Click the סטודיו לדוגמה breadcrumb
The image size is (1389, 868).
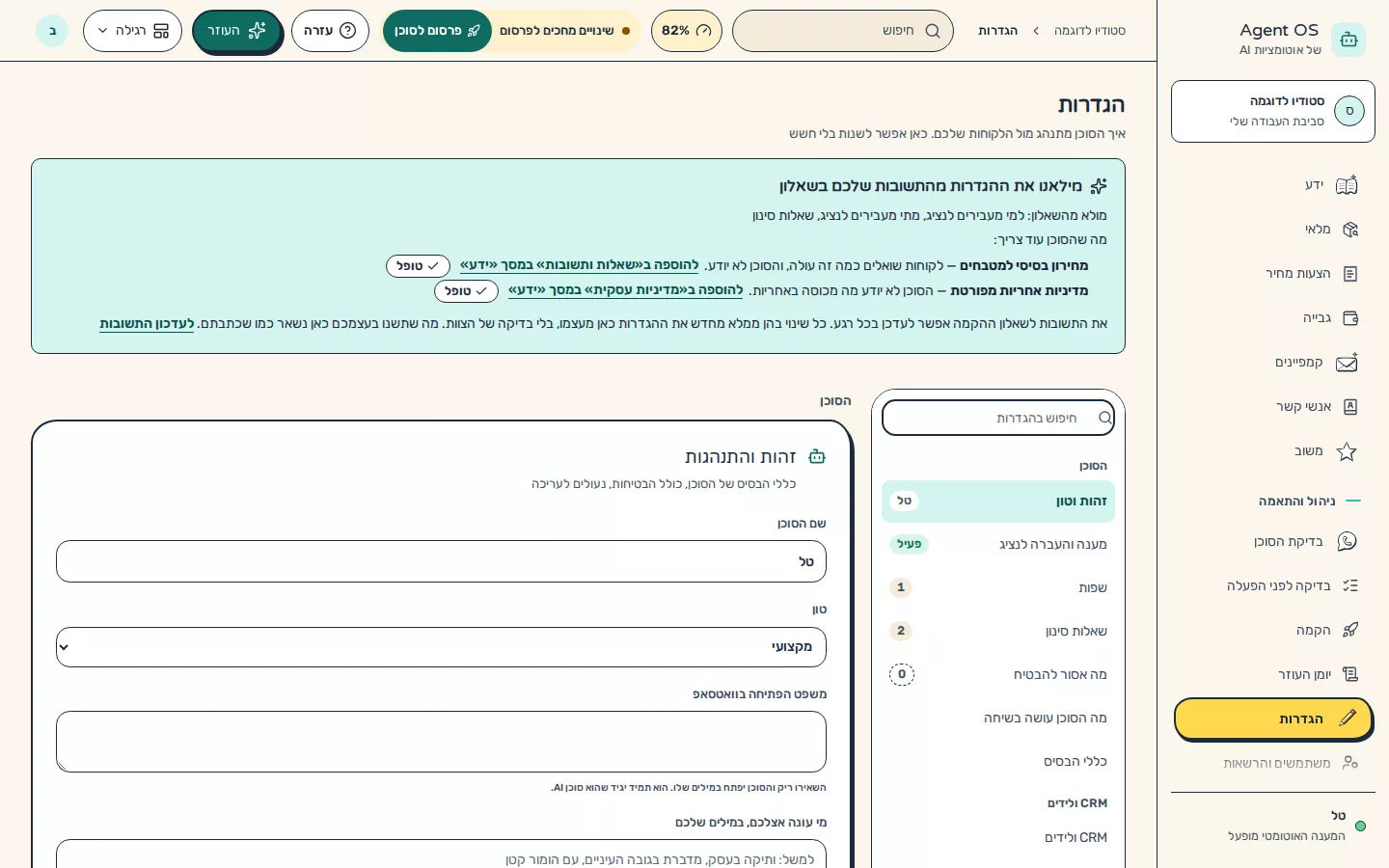[1090, 31]
